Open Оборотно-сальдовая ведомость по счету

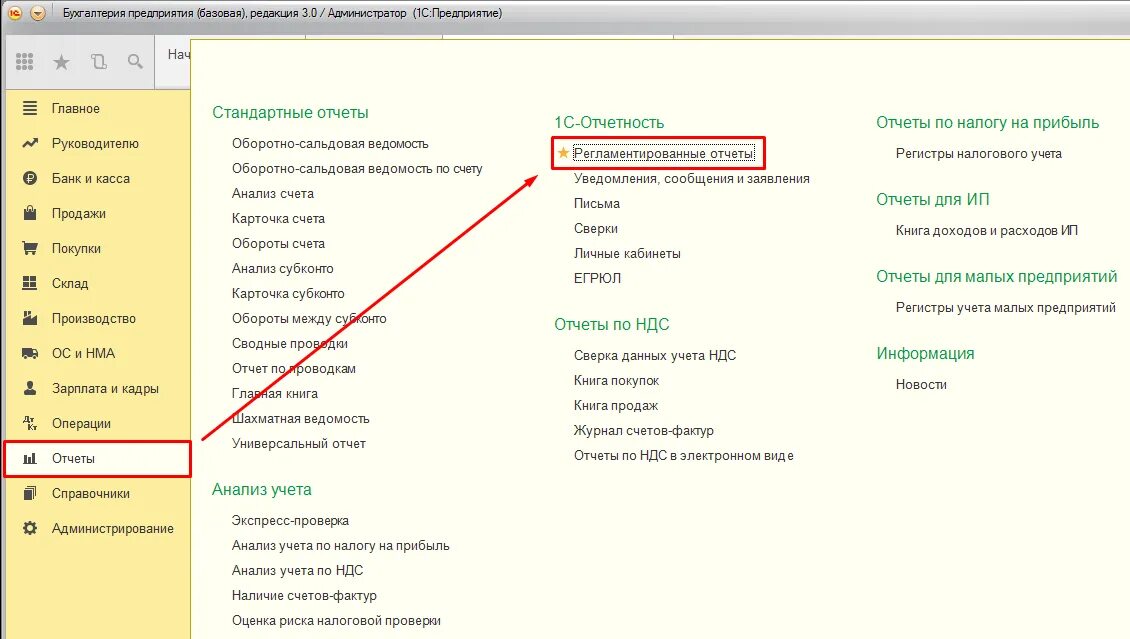[x=357, y=169]
